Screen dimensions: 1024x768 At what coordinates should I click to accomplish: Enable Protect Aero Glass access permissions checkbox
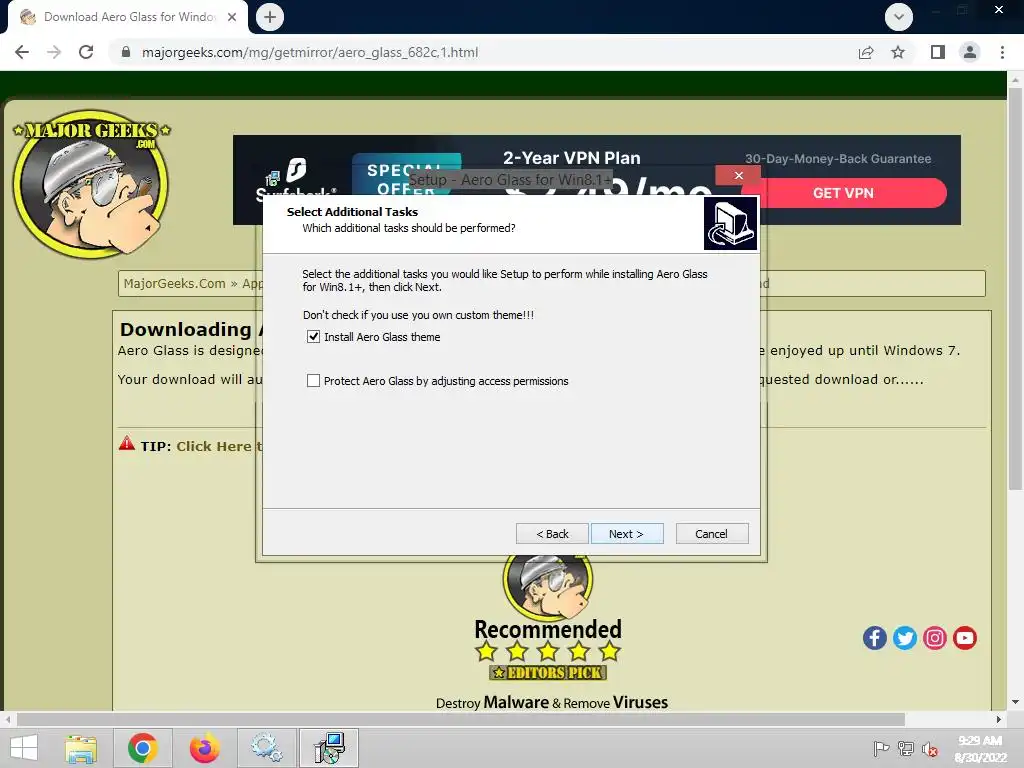[x=313, y=381]
